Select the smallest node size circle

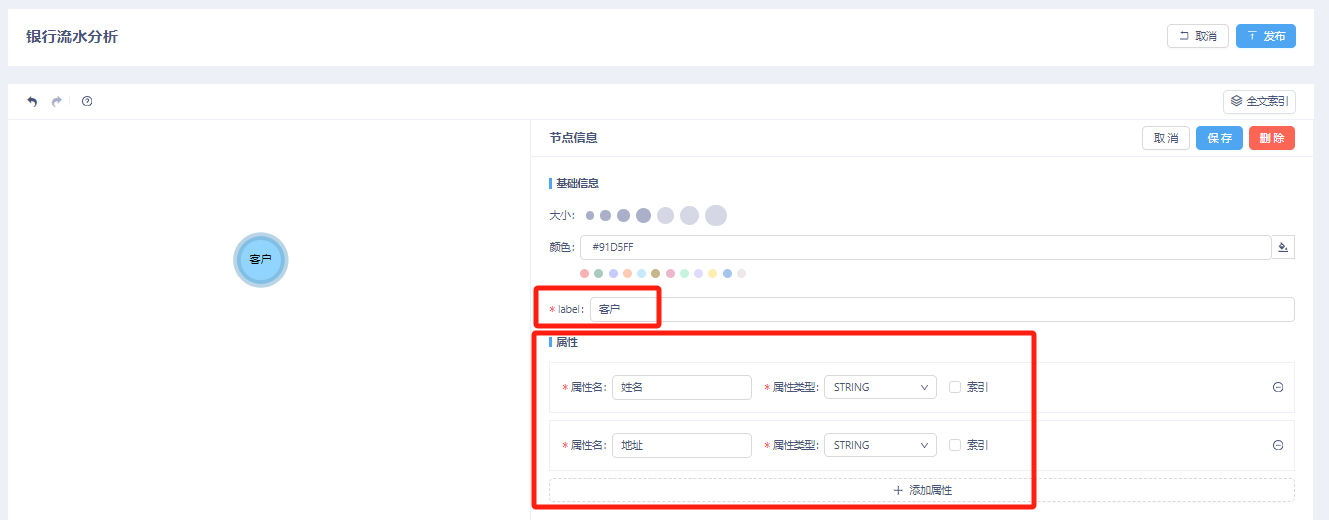590,215
